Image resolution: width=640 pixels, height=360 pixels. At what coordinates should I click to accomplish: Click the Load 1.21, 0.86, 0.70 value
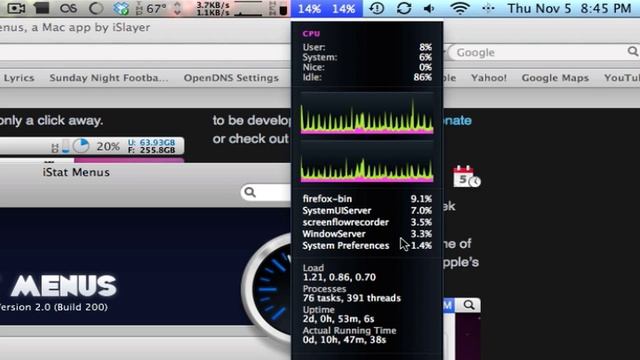coord(339,277)
